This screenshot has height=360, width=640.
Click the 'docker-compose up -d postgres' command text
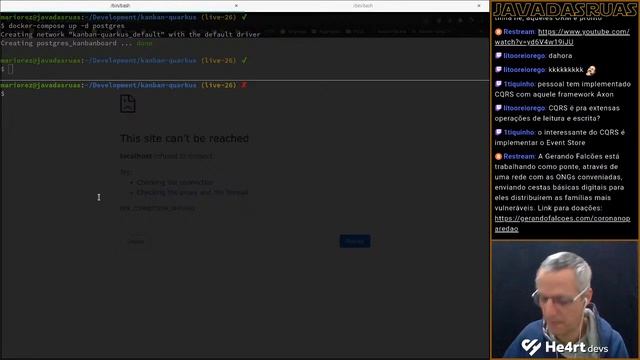67,26
